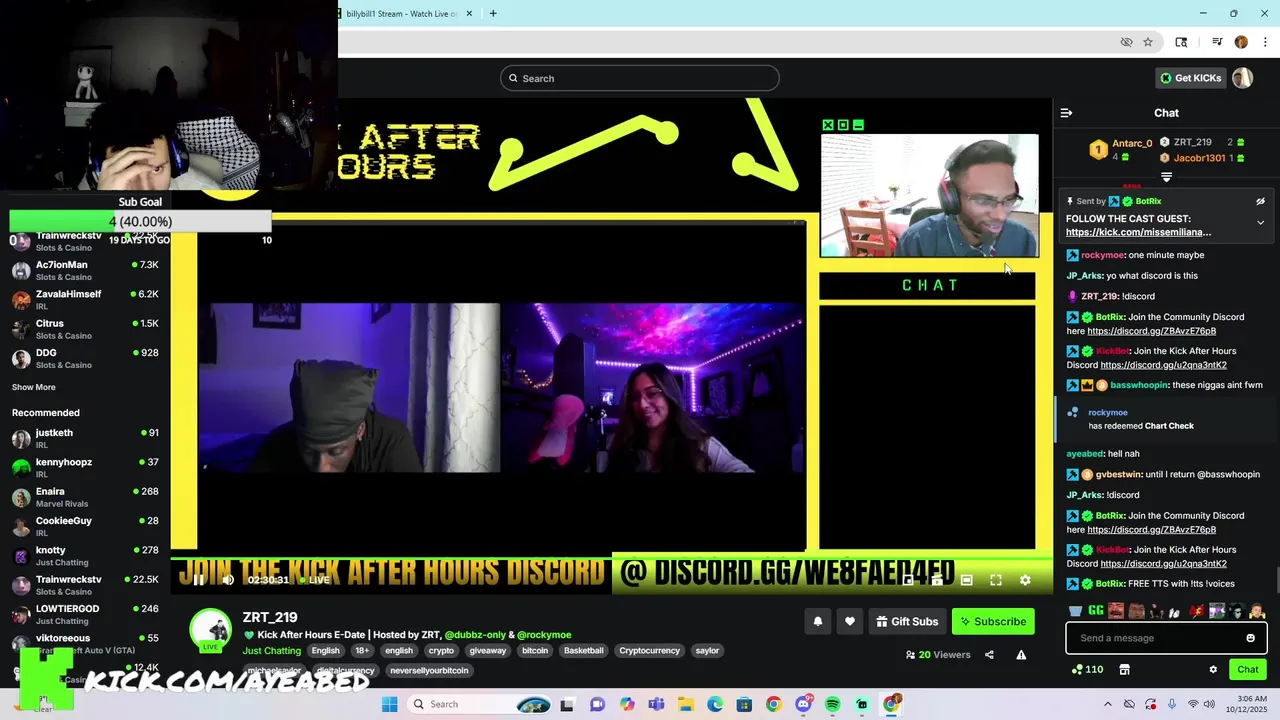1280x720 pixels.
Task: Mute the stream volume speaker icon
Action: click(228, 580)
